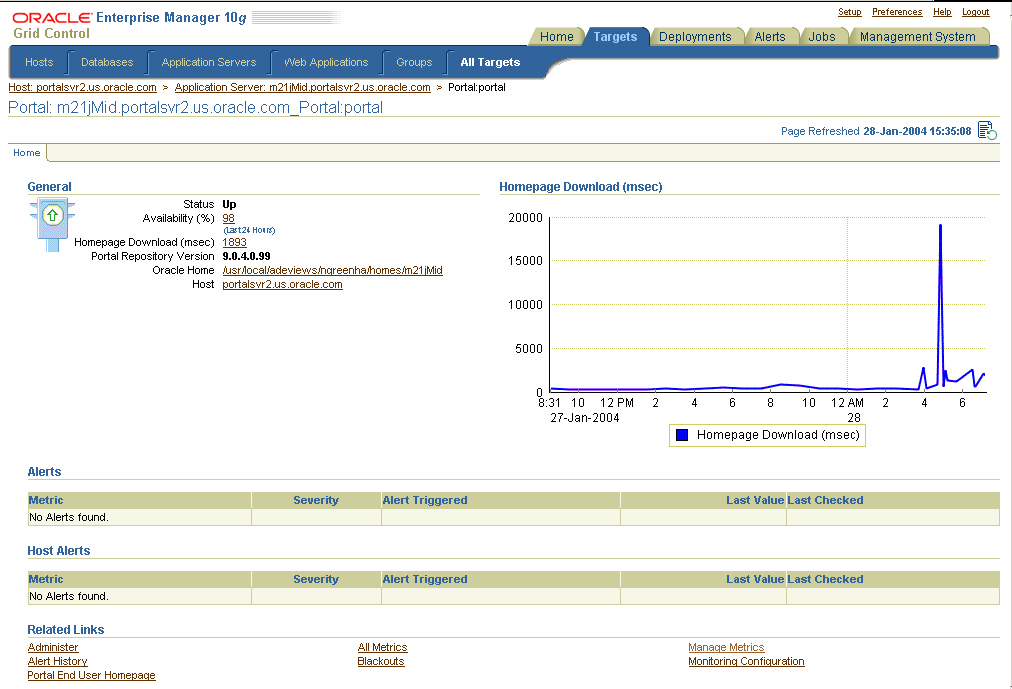The height and width of the screenshot is (689, 1012).
Task: Click the Homepage Download value 1893 link
Action: tap(234, 242)
